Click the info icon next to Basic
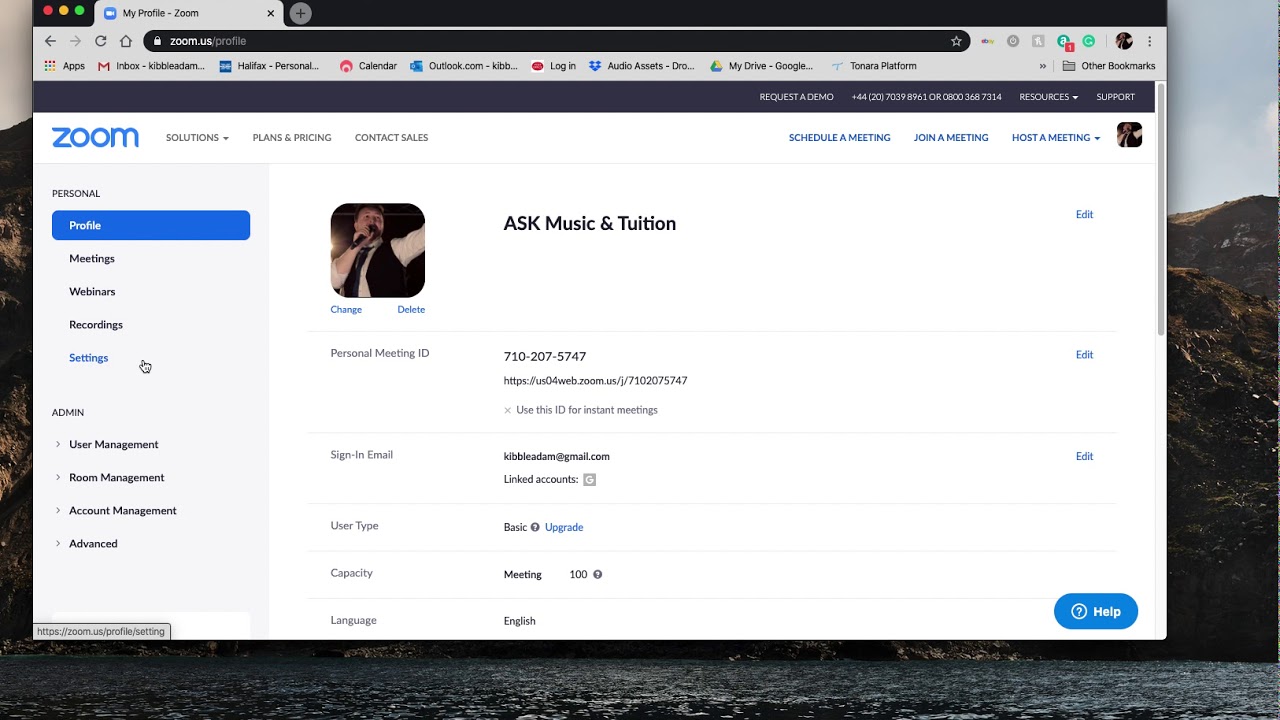1280x720 pixels. point(535,527)
